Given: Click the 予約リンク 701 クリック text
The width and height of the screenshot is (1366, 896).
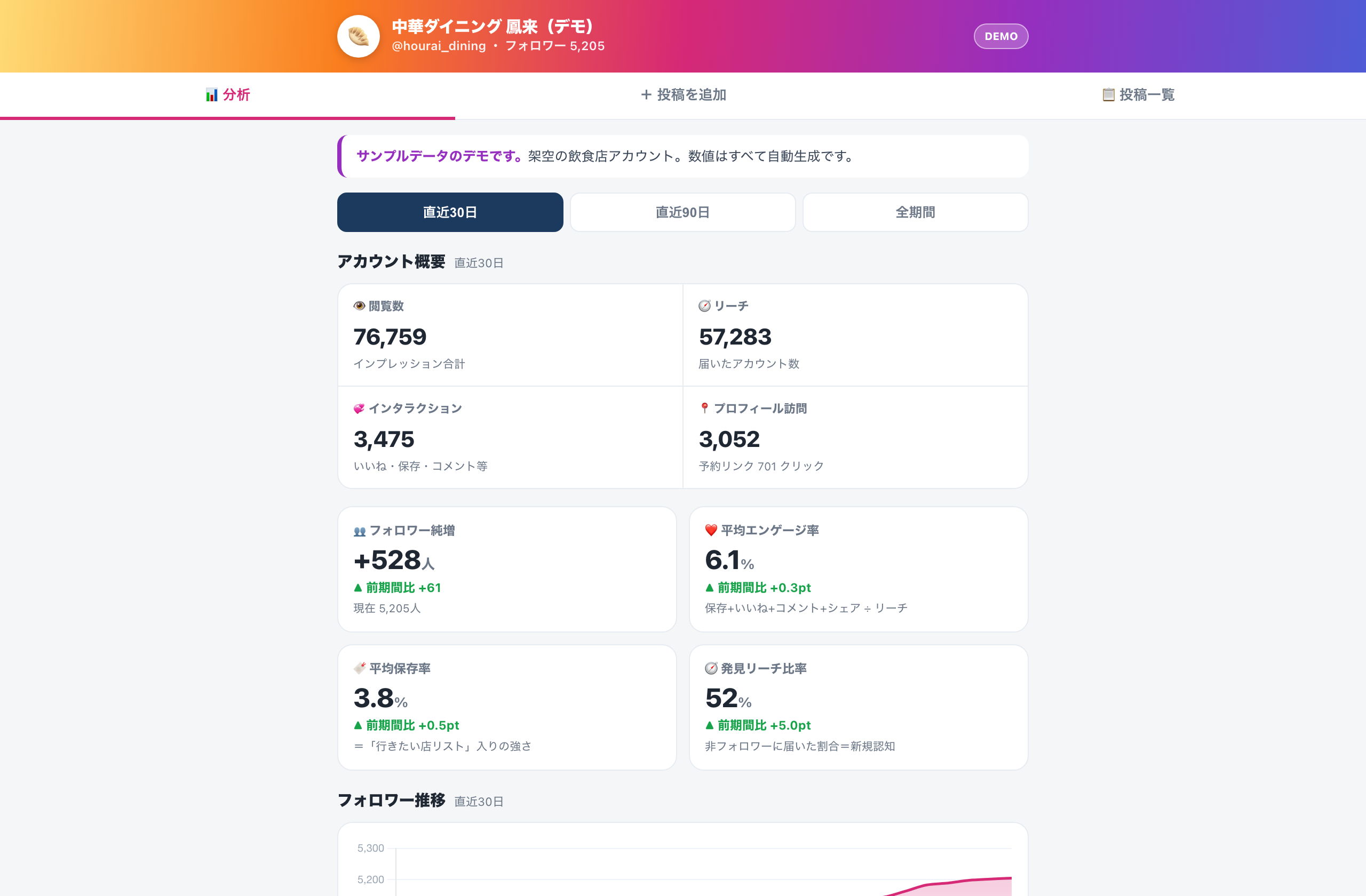Looking at the screenshot, I should click(761, 466).
